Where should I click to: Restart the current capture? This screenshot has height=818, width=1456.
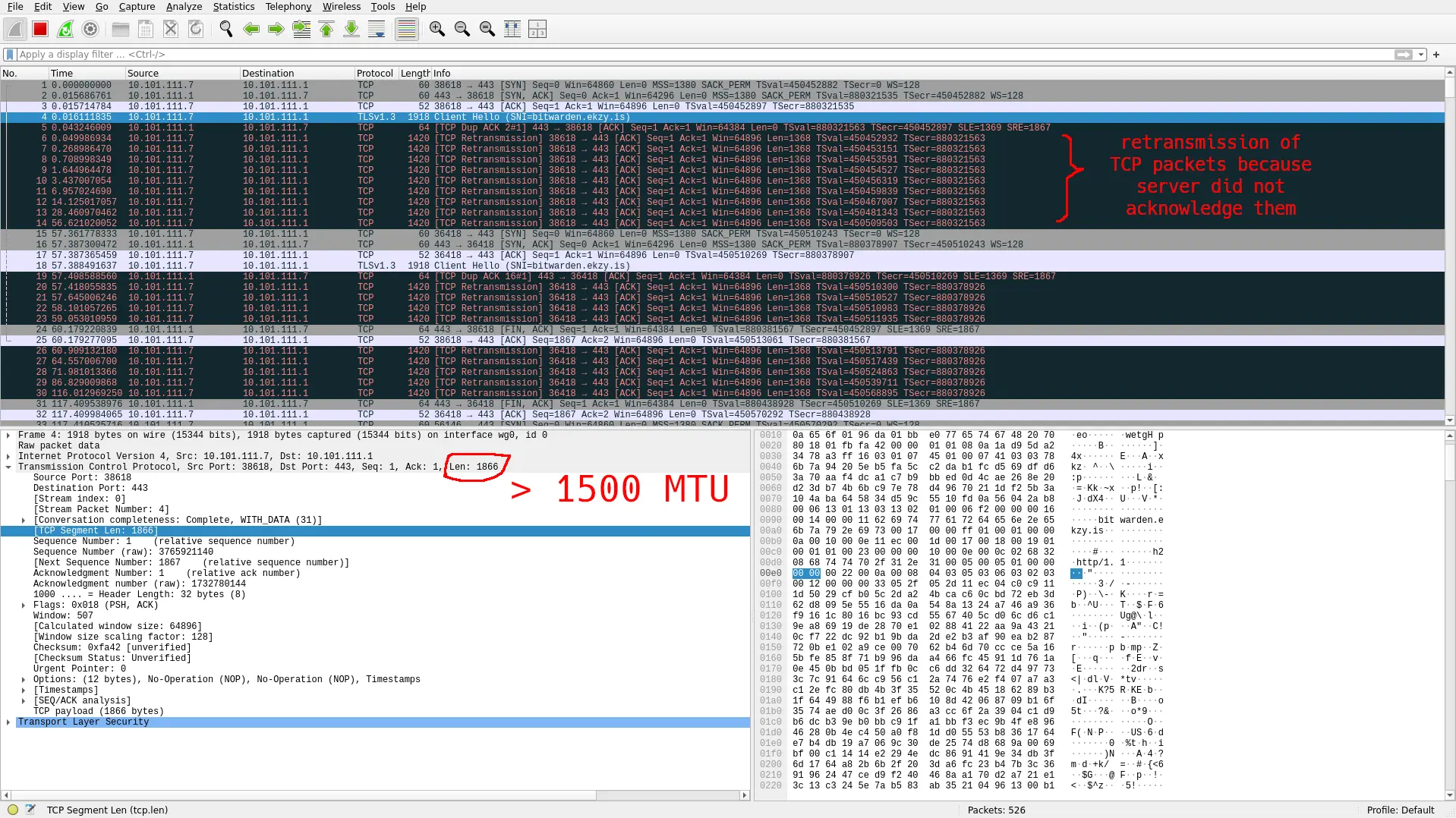tap(65, 30)
